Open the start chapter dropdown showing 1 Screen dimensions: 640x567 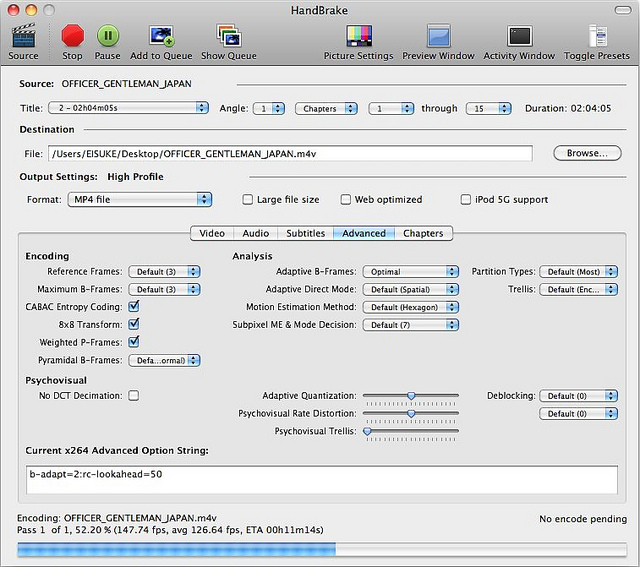tap(391, 109)
